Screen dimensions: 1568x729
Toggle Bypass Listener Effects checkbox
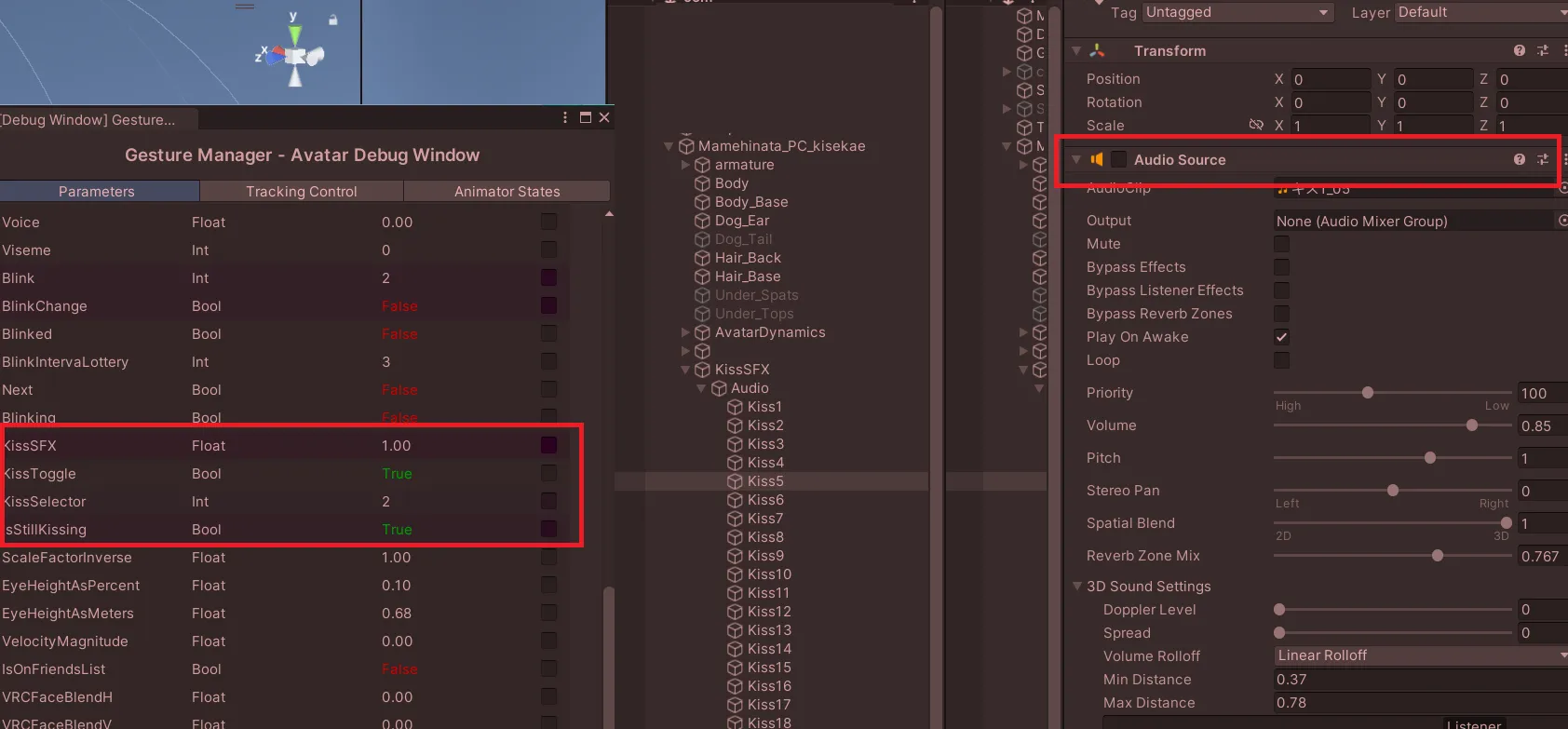pyautogui.click(x=1282, y=290)
